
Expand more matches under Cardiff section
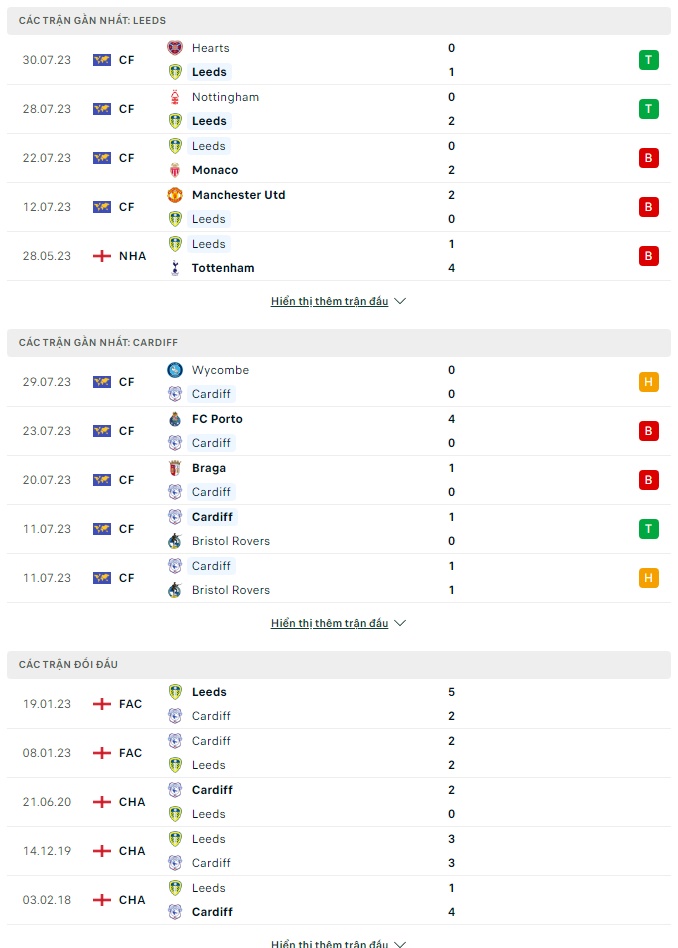click(x=338, y=623)
